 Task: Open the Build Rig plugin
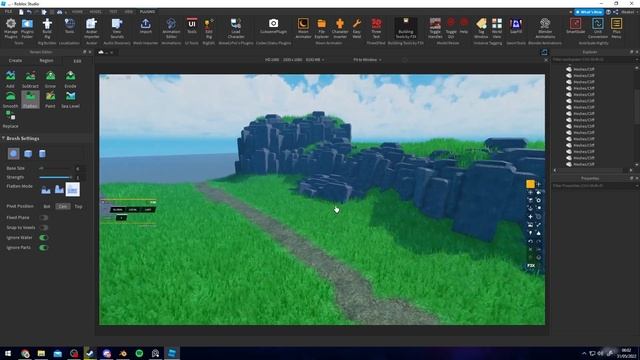coord(47,28)
